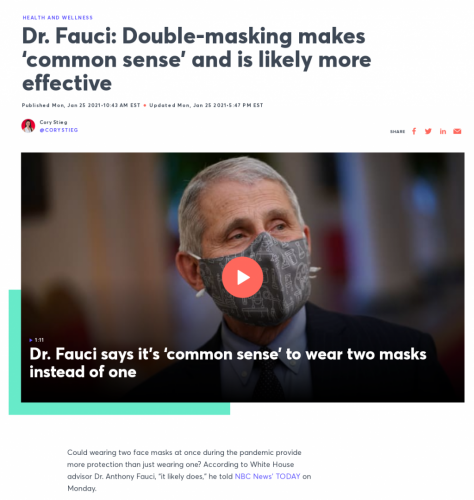
Task: Click the red dot separator between timestamps
Action: tap(145, 105)
